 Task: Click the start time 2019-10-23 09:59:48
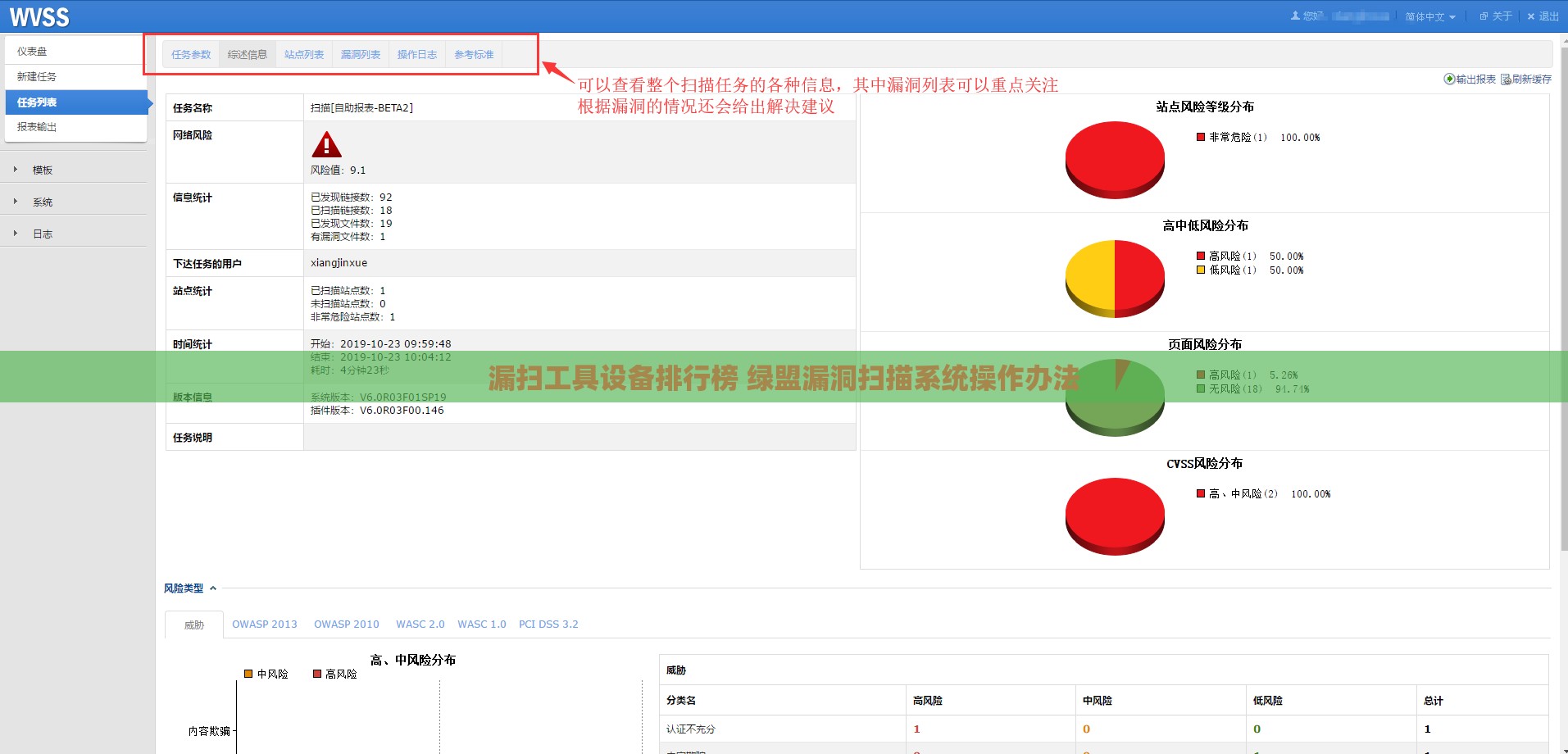(396, 344)
